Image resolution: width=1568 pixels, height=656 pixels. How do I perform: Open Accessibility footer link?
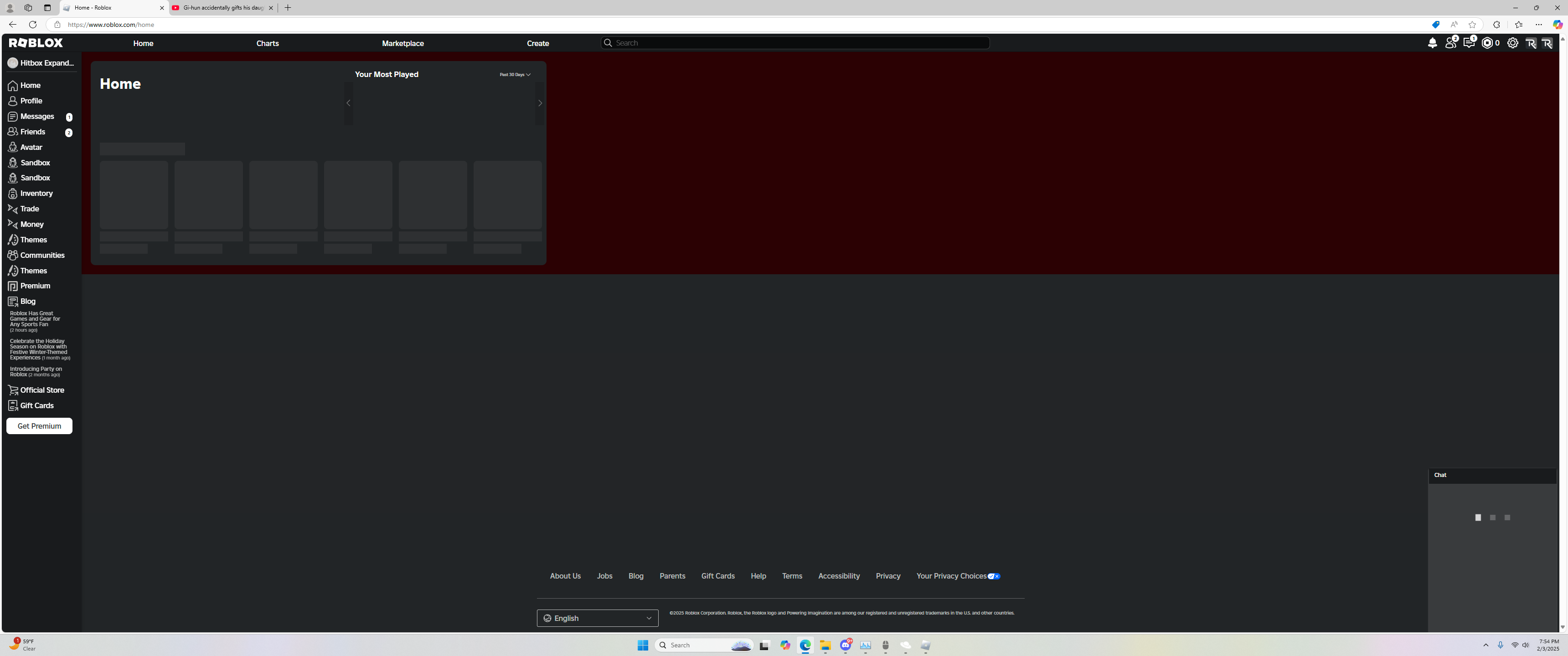click(x=839, y=576)
